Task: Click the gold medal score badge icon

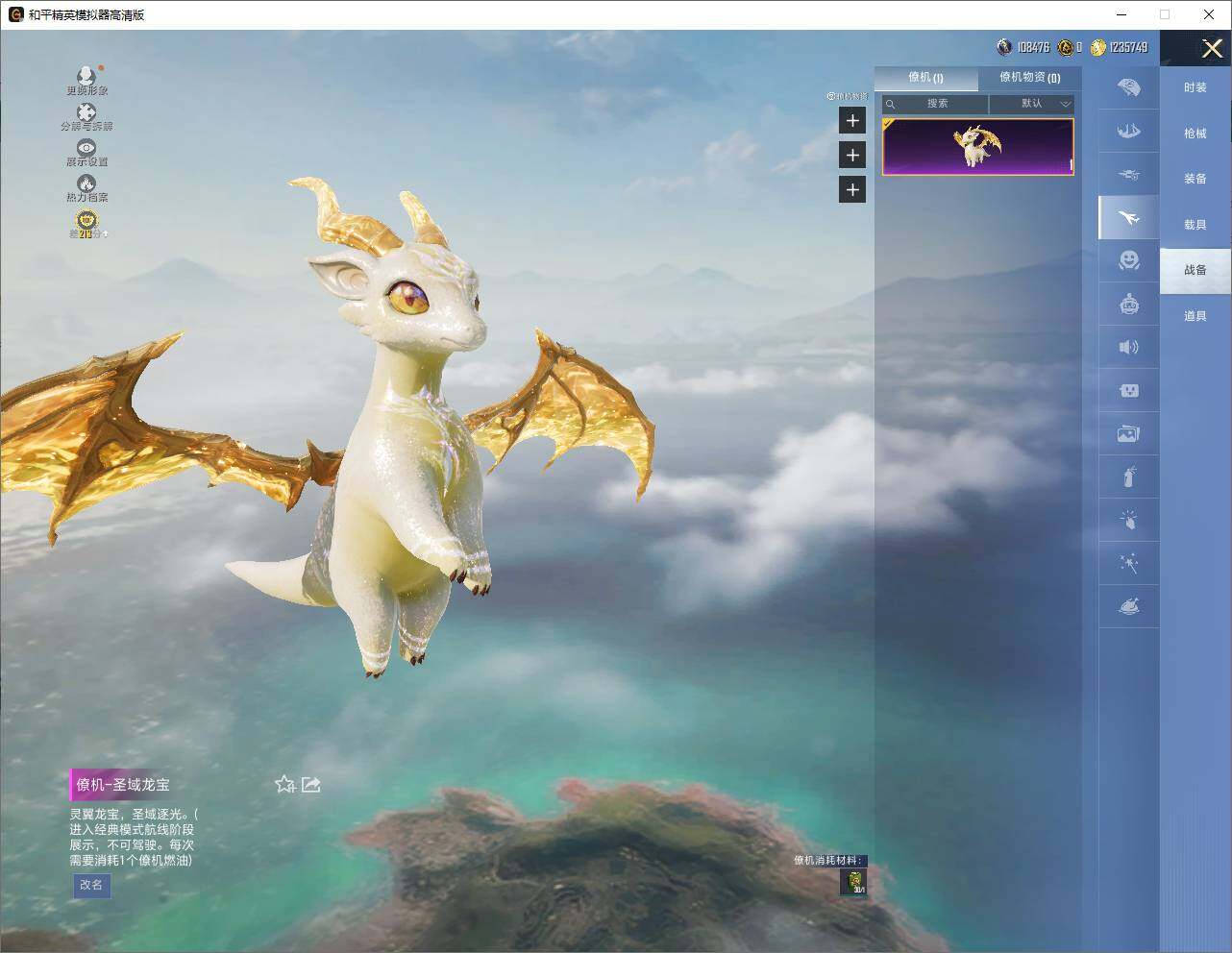Action: coord(86,219)
